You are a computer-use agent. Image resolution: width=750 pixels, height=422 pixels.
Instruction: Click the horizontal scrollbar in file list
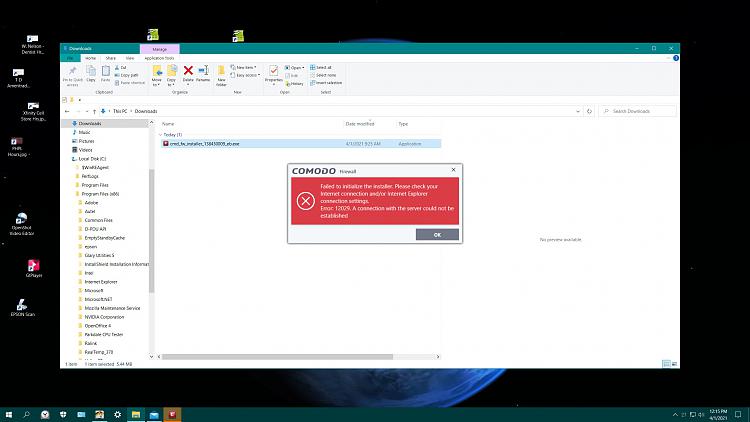[x=277, y=357]
